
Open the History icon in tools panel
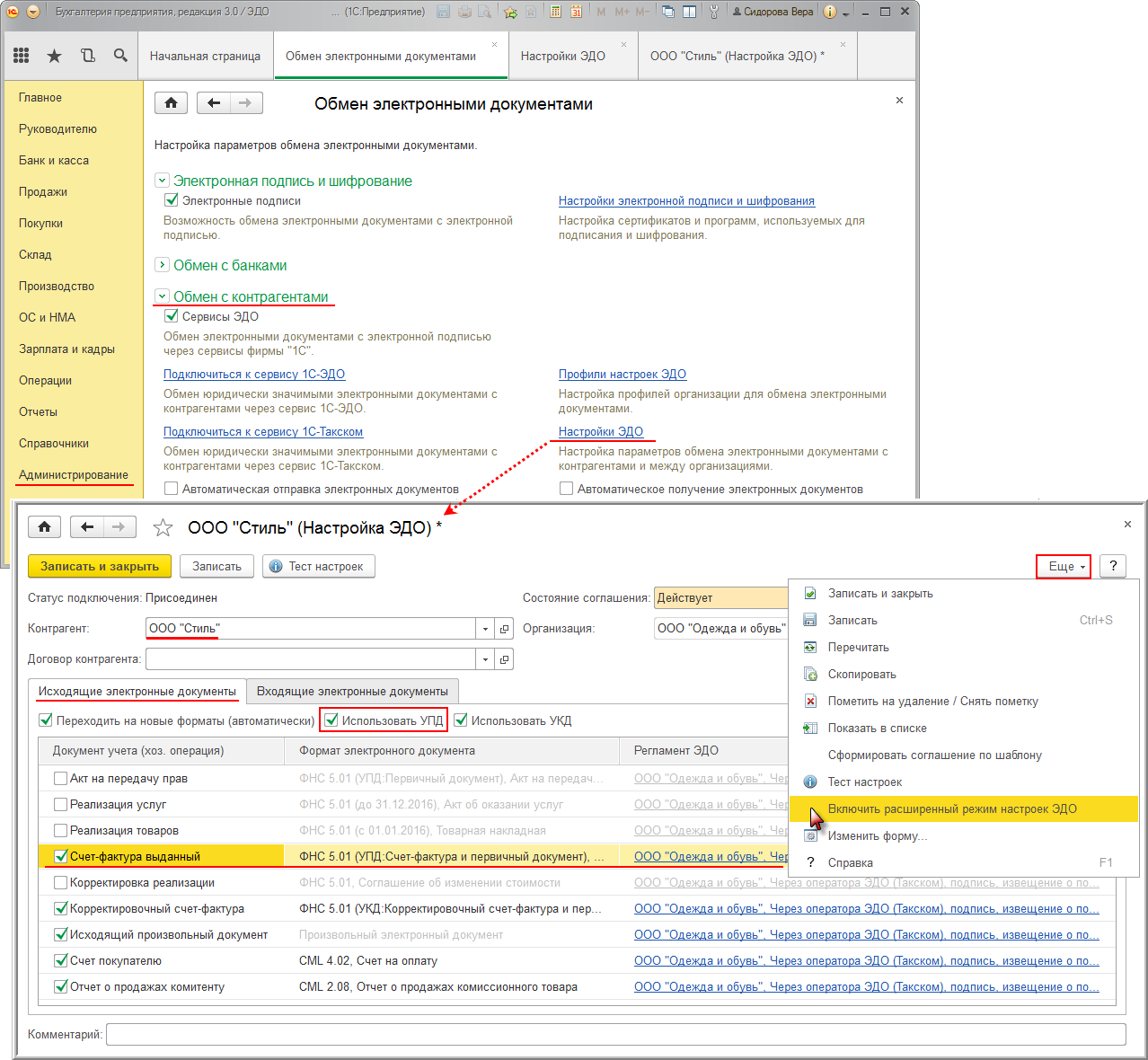[88, 56]
